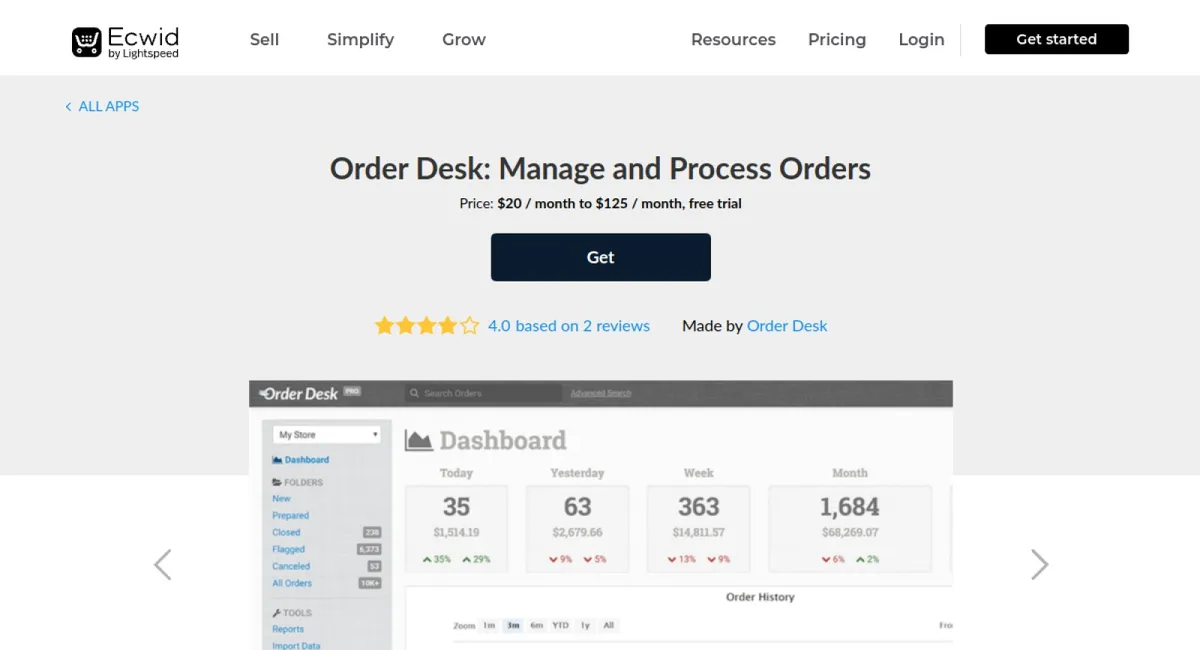The height and width of the screenshot is (650, 1200).
Task: Click the left carousel arrow
Action: (x=162, y=564)
